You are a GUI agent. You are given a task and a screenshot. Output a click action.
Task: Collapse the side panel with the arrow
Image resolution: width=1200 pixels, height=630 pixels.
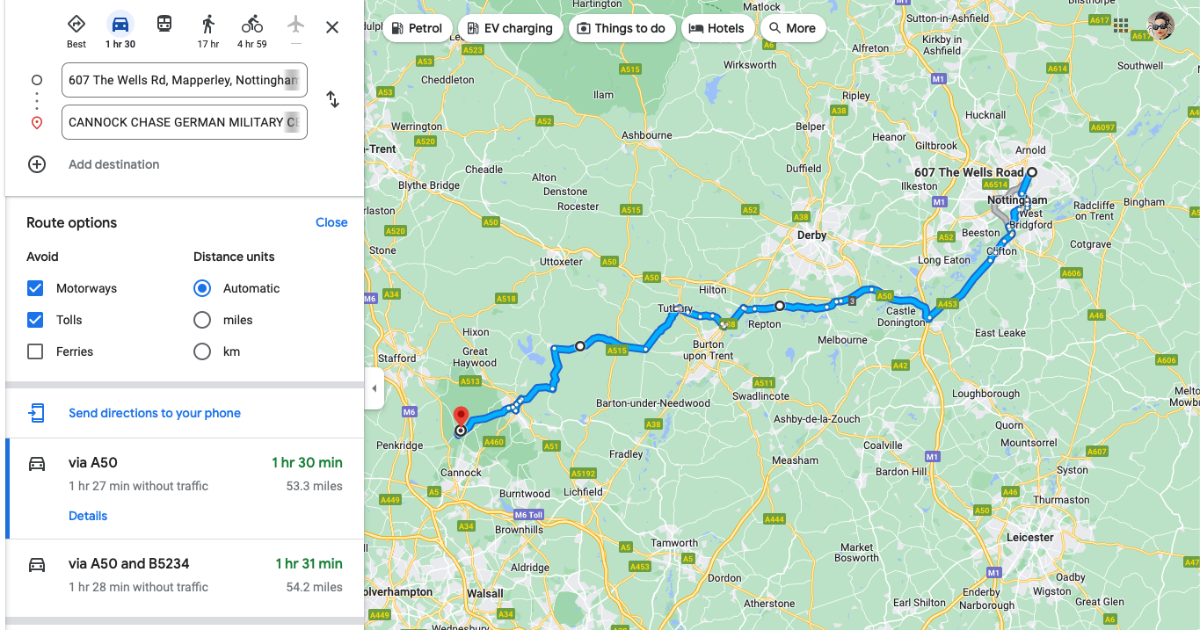(x=374, y=388)
